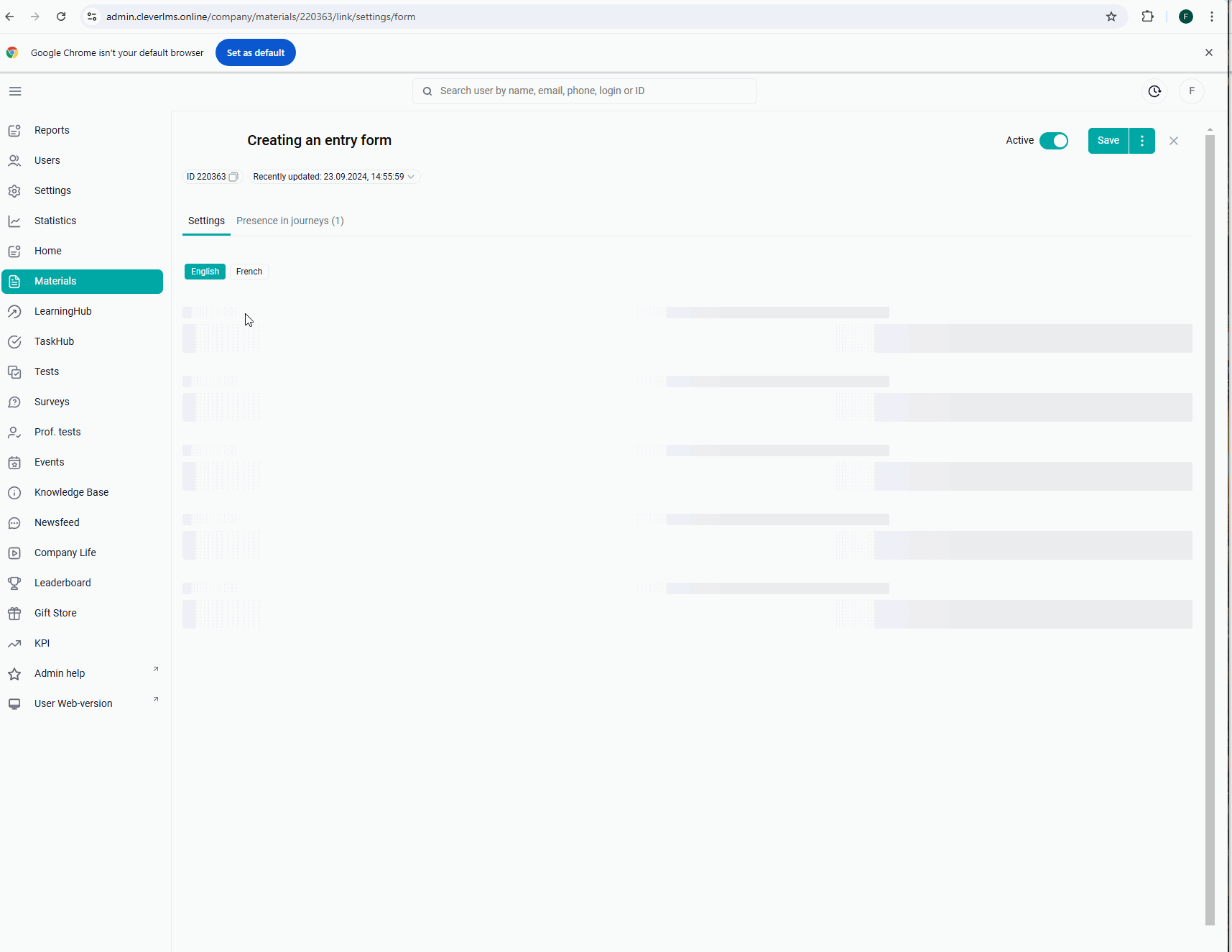The image size is (1232, 952).
Task: Open the Gift Store gift icon
Action: [14, 613]
